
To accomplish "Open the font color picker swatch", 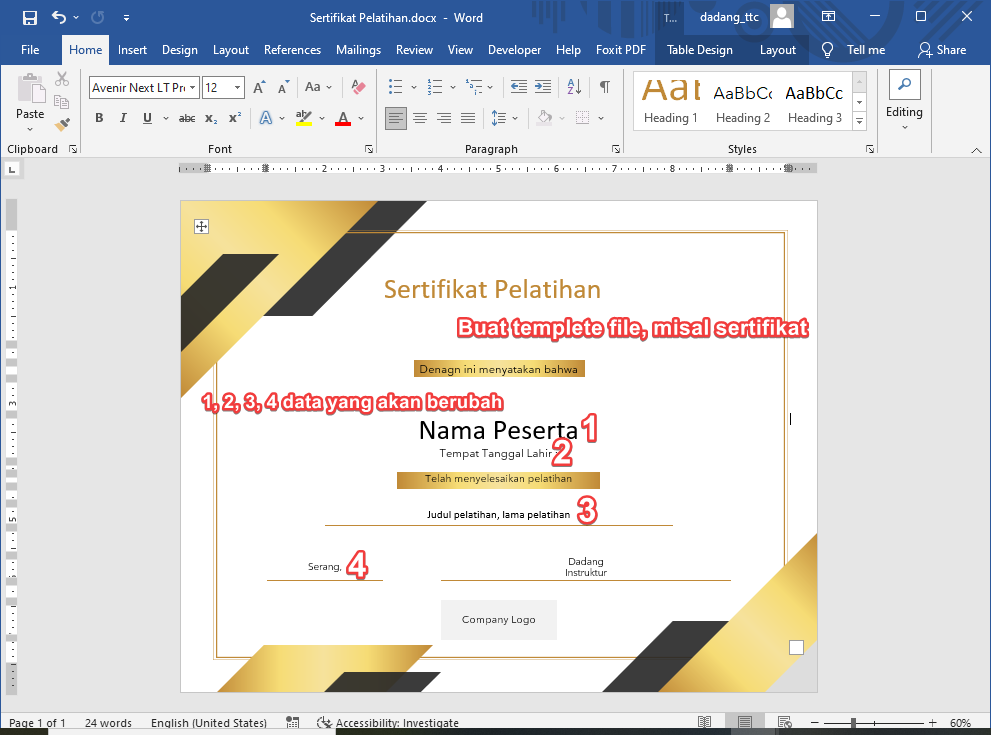I will [344, 117].
